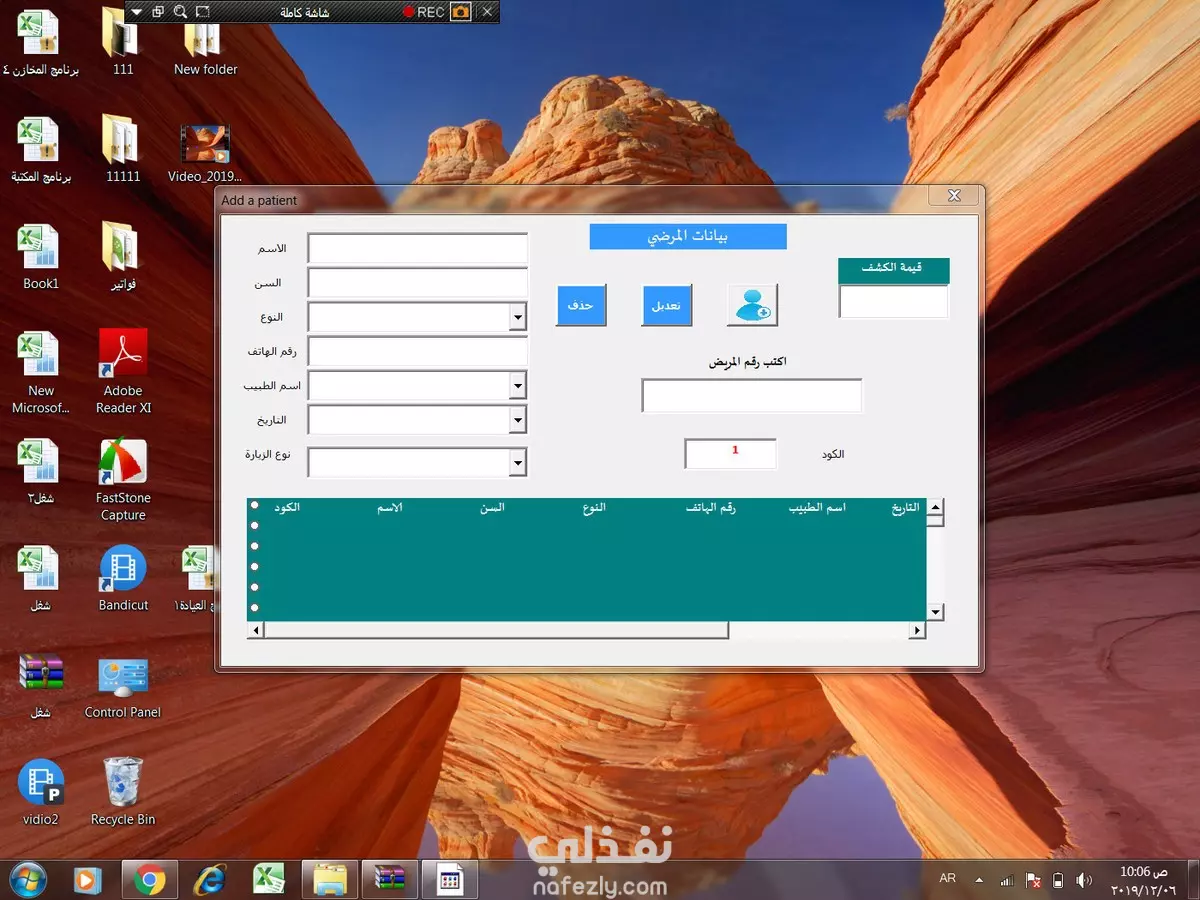Select the third list row radio button

click(255, 546)
